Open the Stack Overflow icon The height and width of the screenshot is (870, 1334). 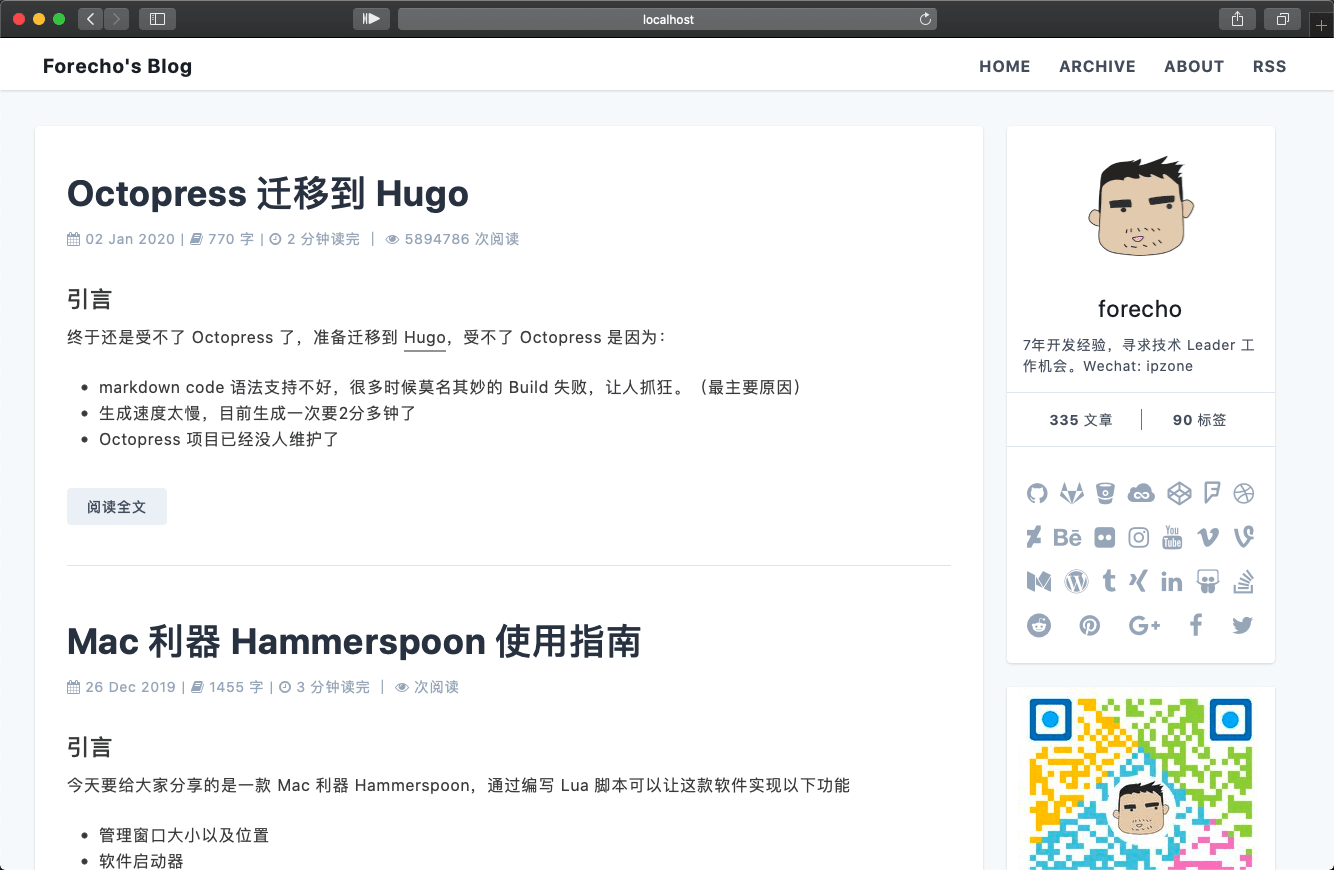pos(1243,581)
